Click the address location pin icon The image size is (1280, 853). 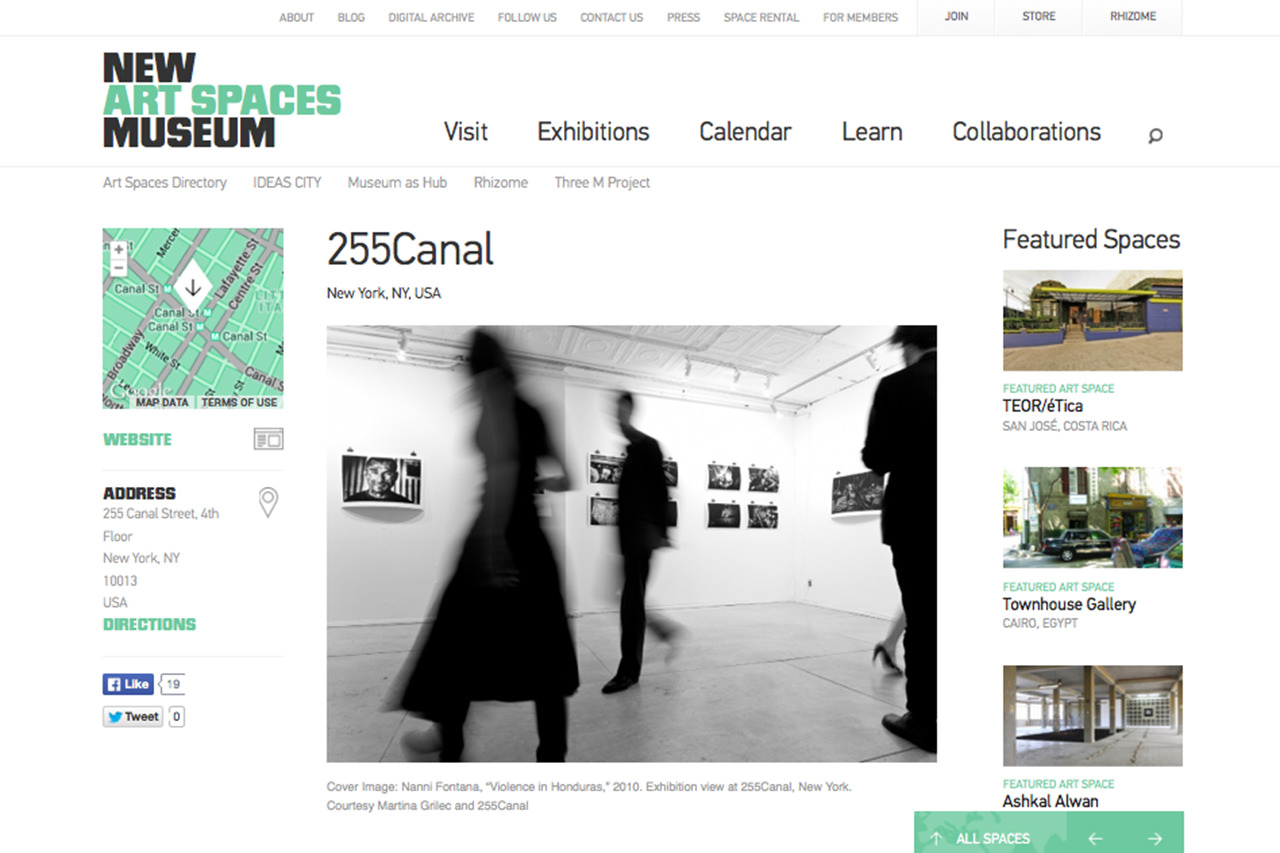(x=268, y=502)
